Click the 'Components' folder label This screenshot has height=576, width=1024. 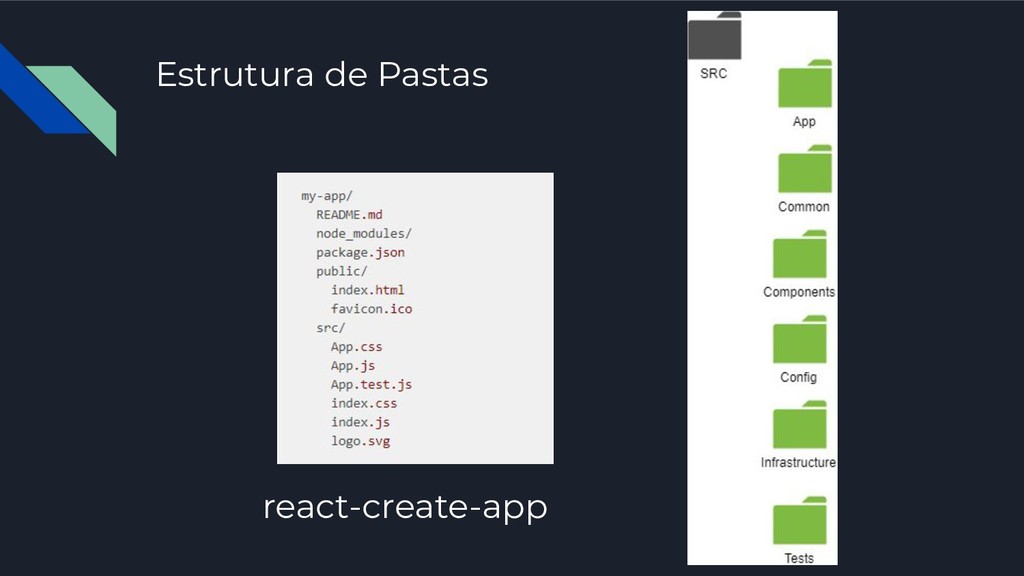(x=799, y=293)
